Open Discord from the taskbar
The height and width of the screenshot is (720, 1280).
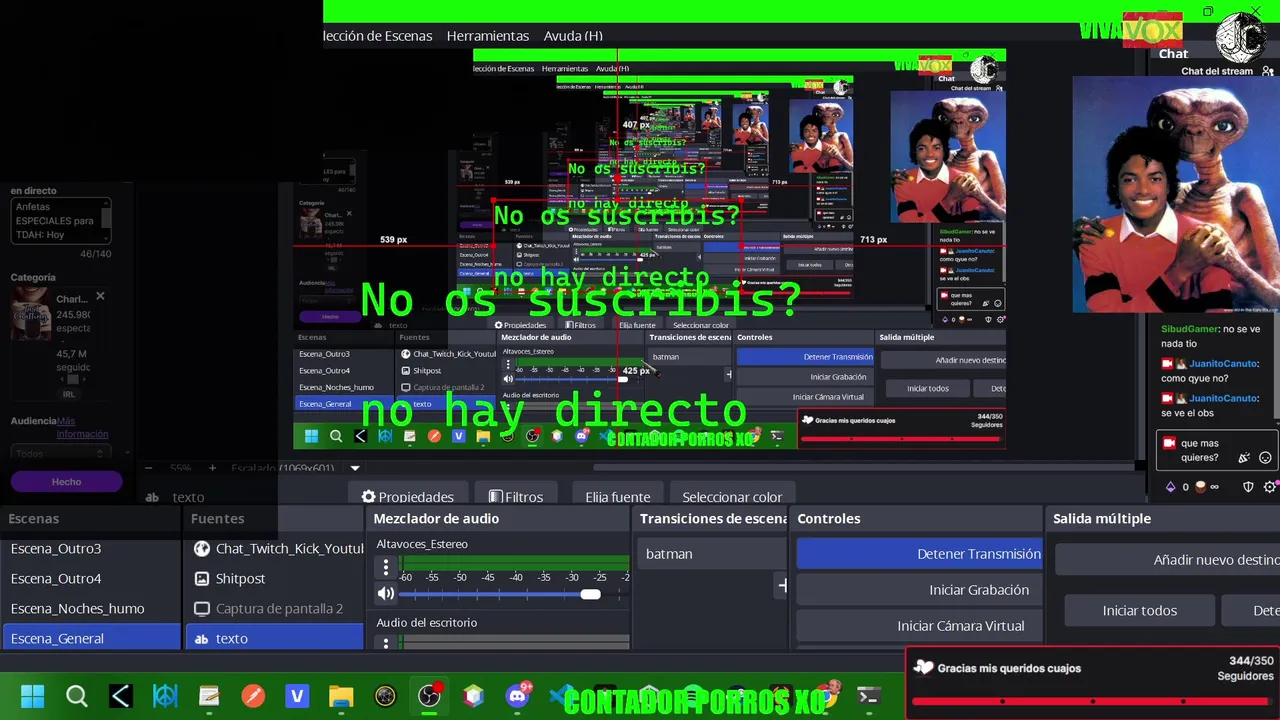[518, 696]
